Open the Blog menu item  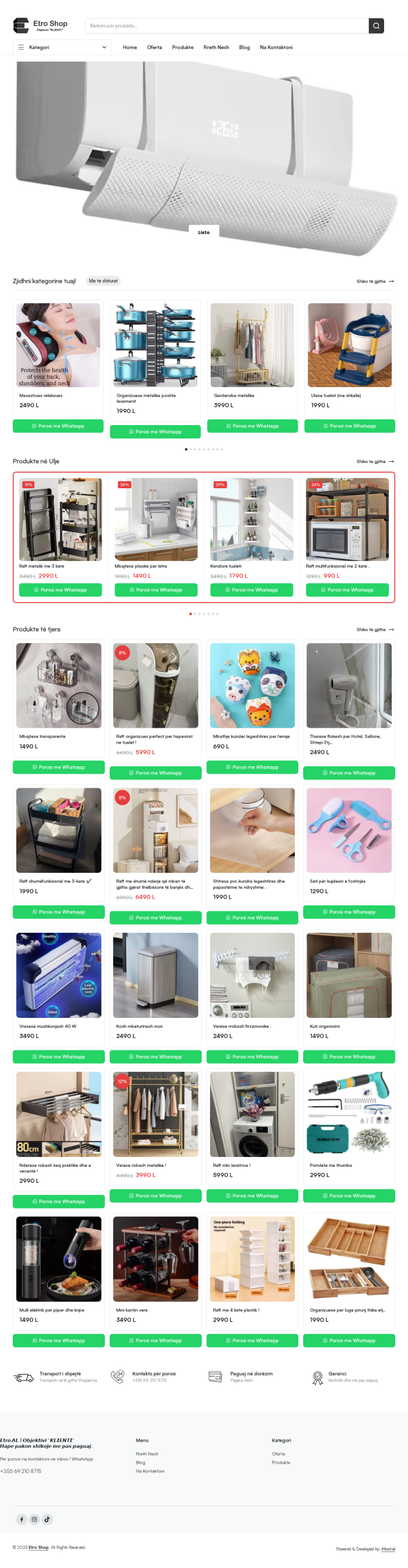tap(244, 47)
